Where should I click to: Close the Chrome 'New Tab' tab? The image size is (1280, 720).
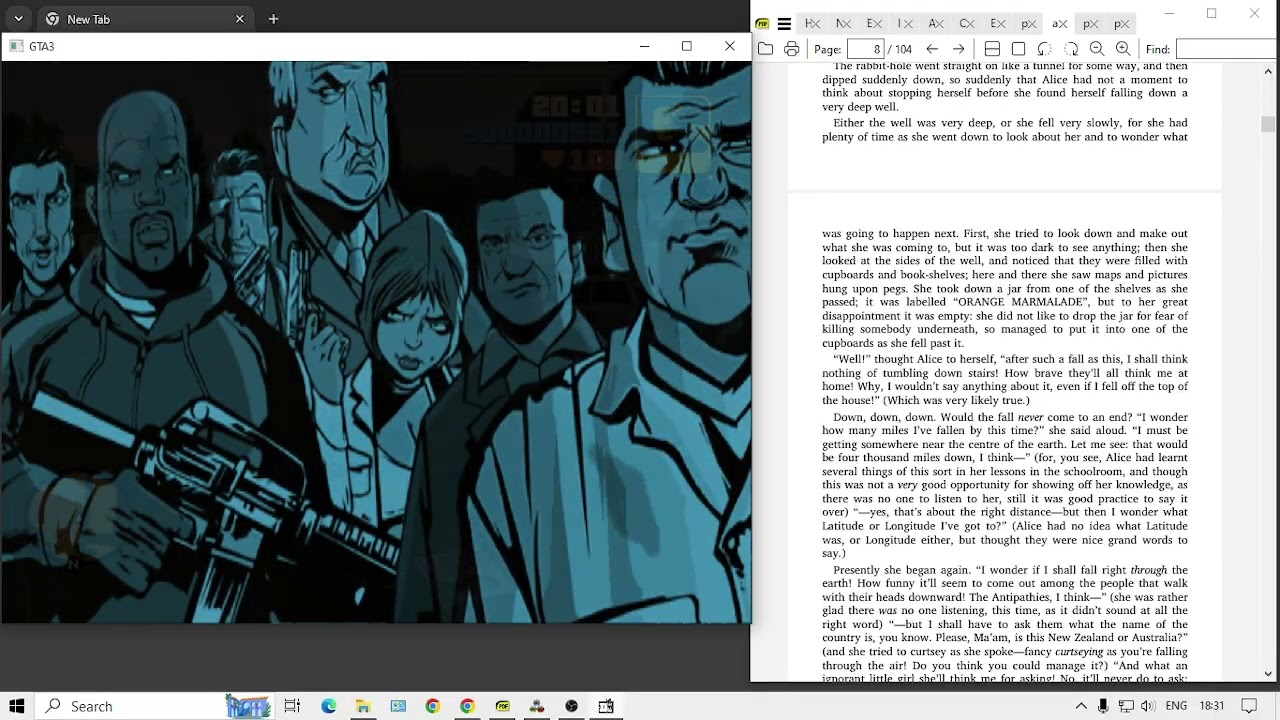(240, 19)
